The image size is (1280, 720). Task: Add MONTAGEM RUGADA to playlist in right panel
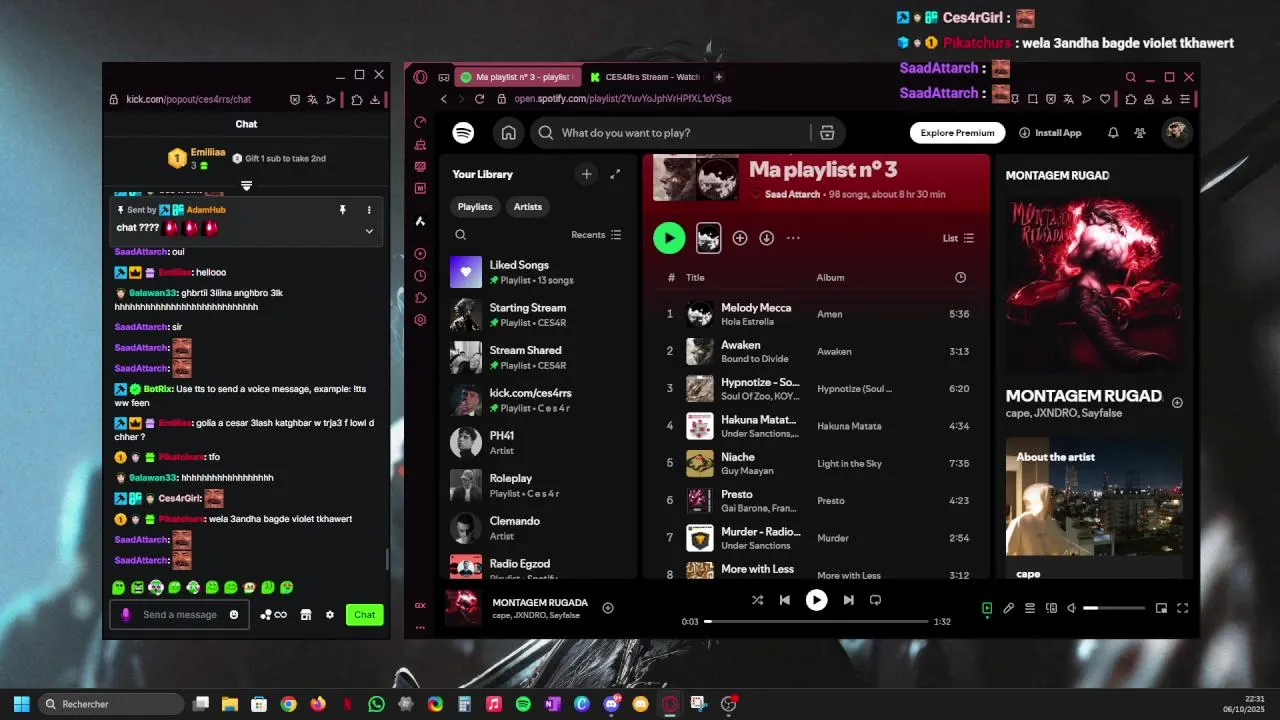coord(1177,402)
